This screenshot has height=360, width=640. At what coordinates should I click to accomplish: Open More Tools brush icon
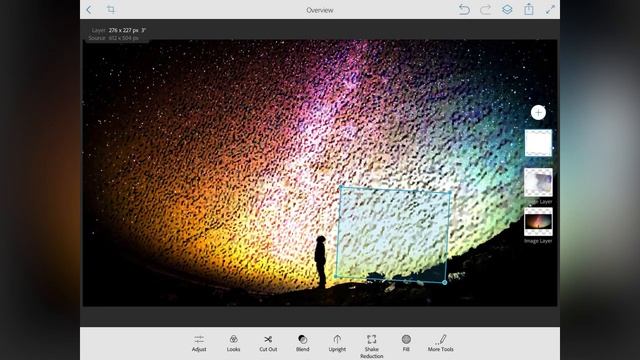(440, 343)
